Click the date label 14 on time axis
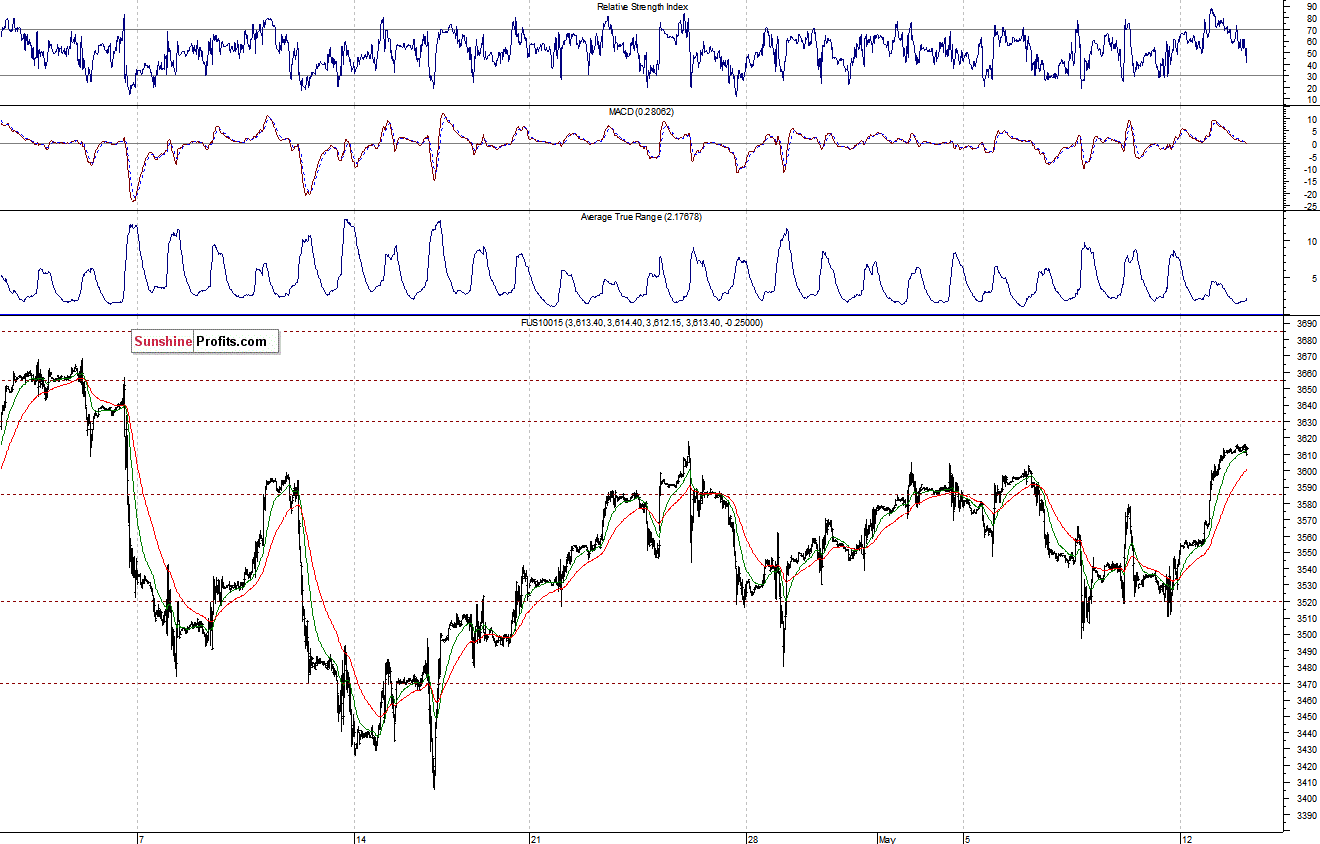 (361, 838)
